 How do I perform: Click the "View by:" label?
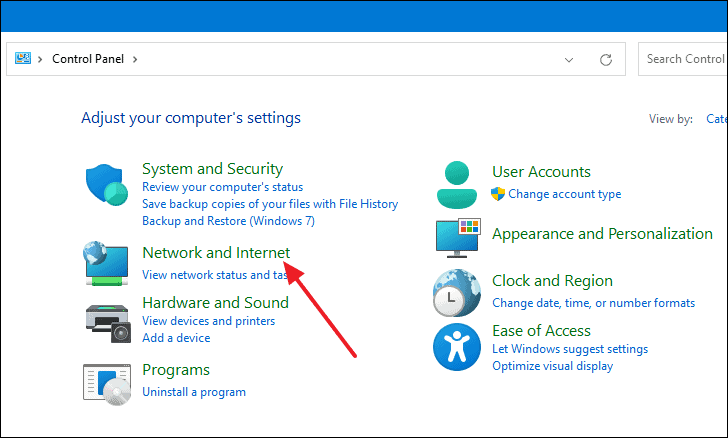pos(671,119)
